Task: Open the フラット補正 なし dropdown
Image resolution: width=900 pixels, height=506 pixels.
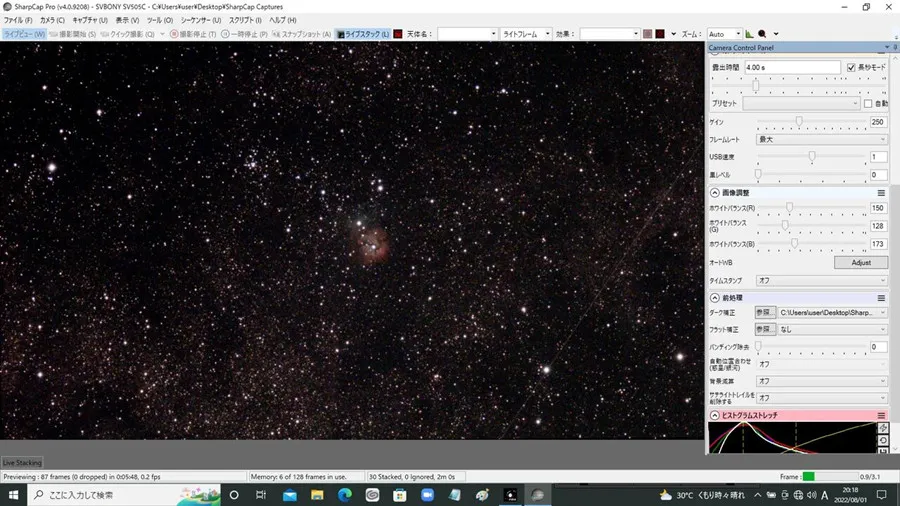Action: [x=832, y=329]
